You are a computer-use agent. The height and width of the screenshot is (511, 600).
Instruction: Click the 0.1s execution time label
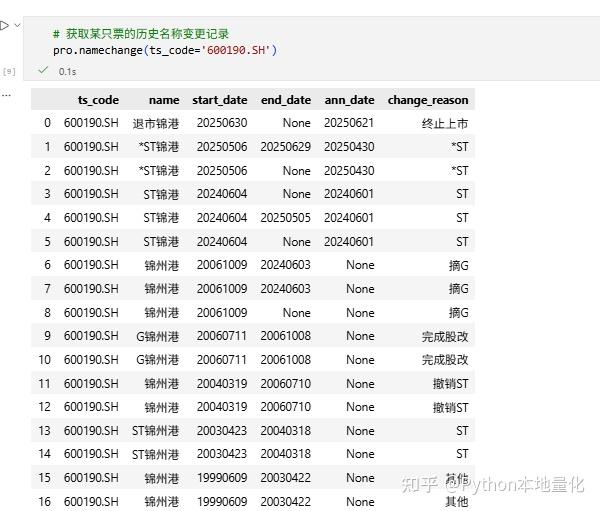[x=67, y=72]
